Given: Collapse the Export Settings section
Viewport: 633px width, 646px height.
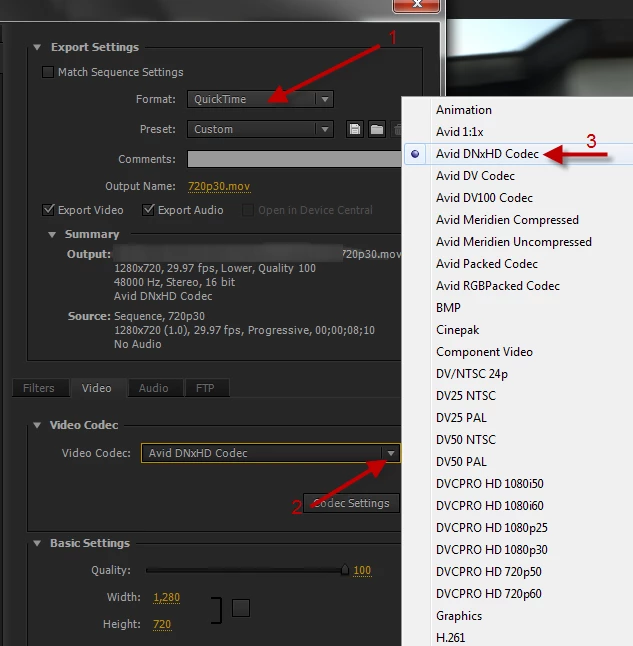Looking at the screenshot, I should pyautogui.click(x=37, y=47).
